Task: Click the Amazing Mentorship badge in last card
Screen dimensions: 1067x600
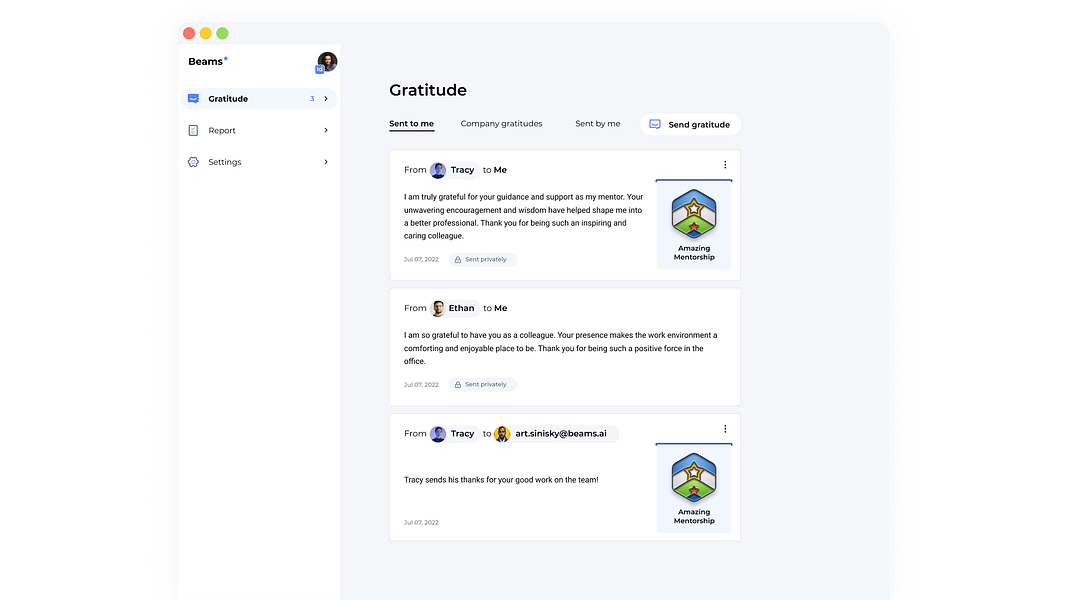Action: pos(693,488)
